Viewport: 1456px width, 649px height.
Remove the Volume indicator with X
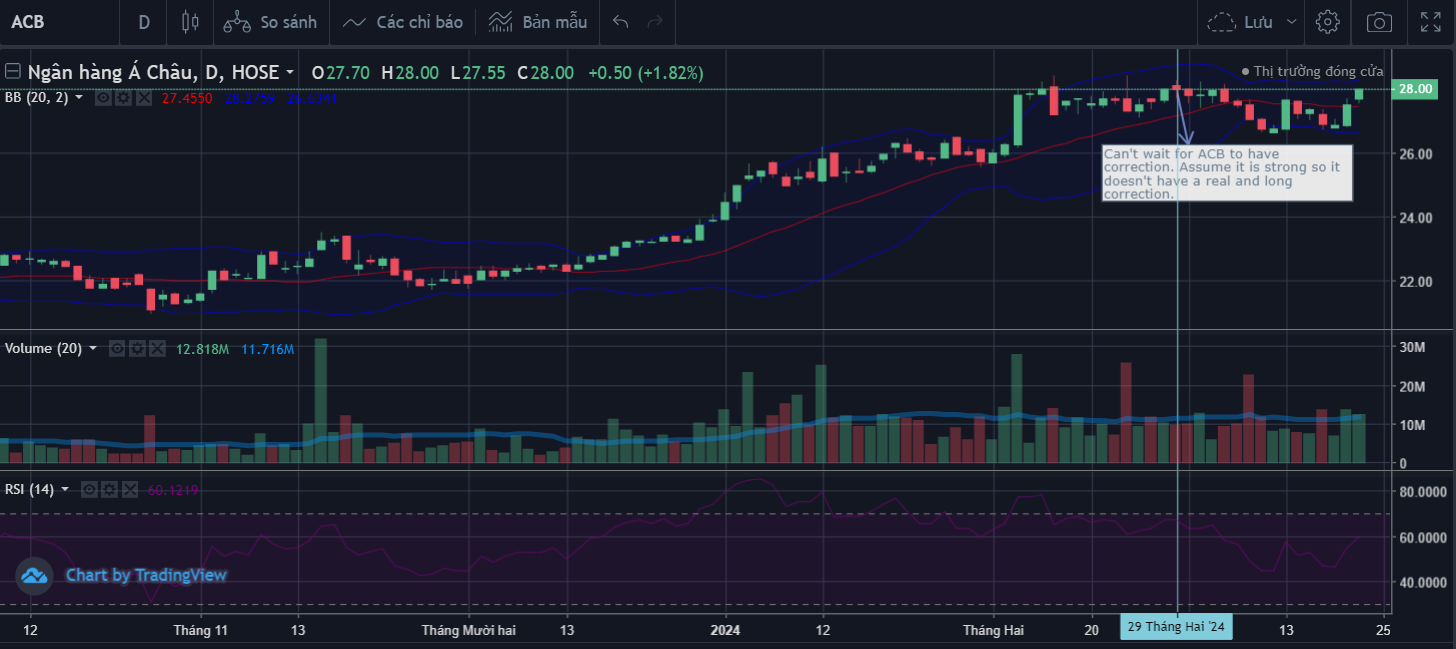coord(157,348)
